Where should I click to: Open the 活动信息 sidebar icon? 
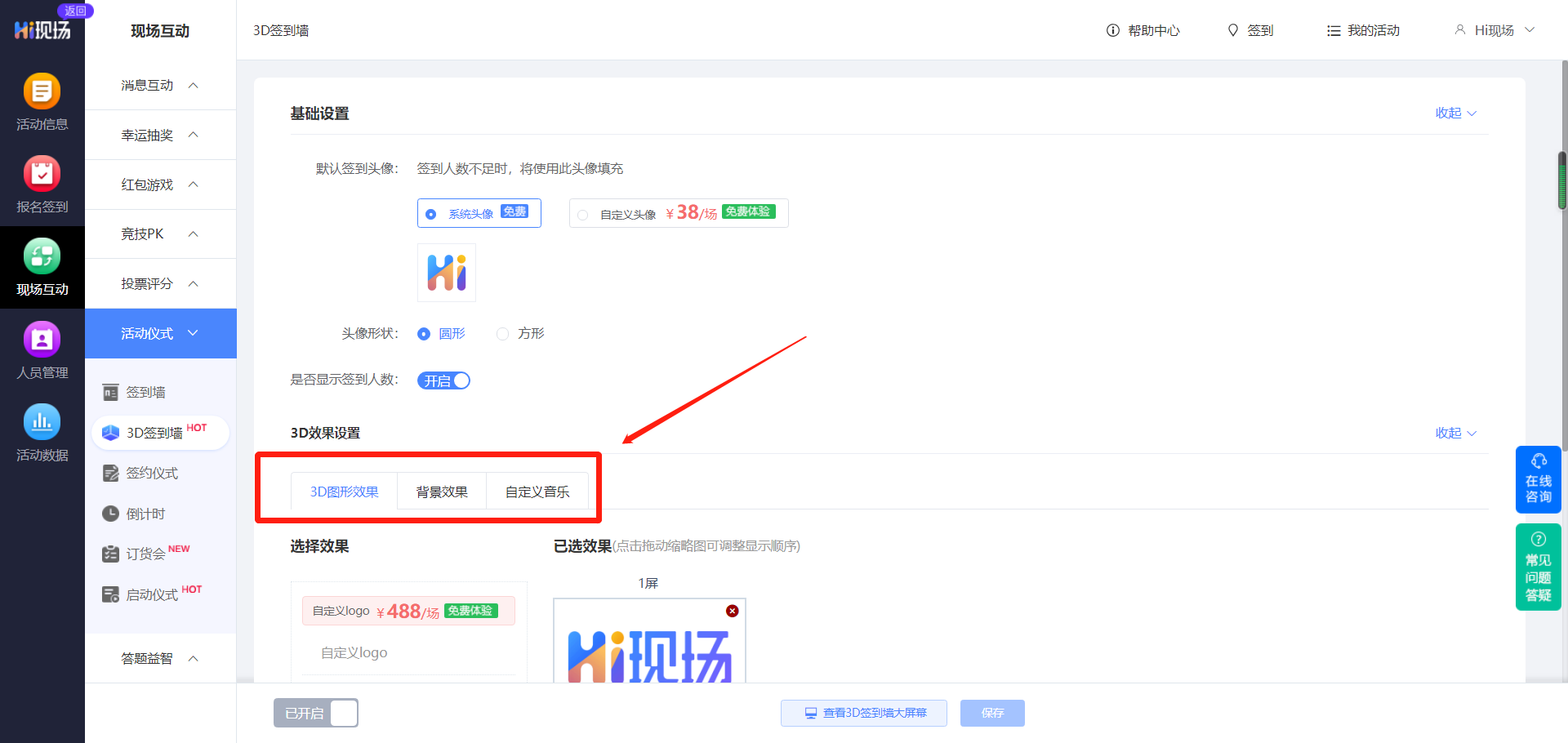(42, 98)
